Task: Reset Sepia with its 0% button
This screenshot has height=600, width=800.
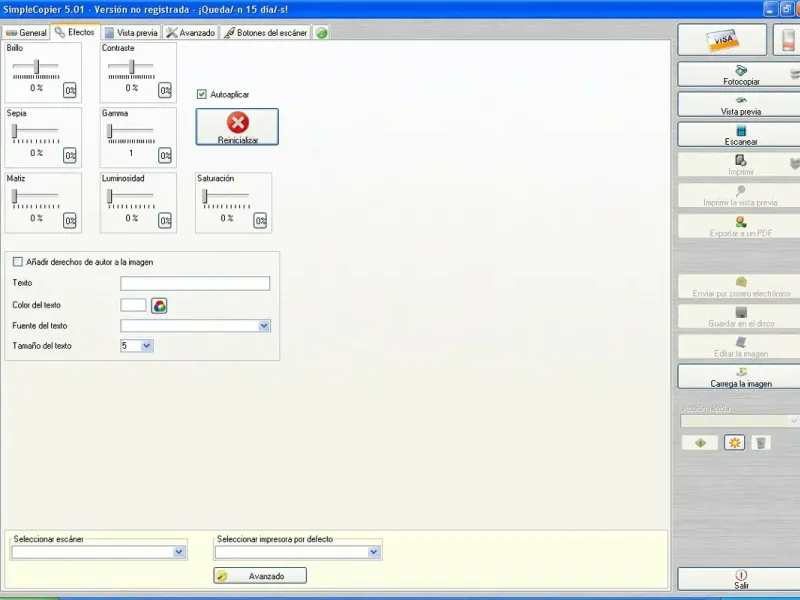Action: [70, 155]
